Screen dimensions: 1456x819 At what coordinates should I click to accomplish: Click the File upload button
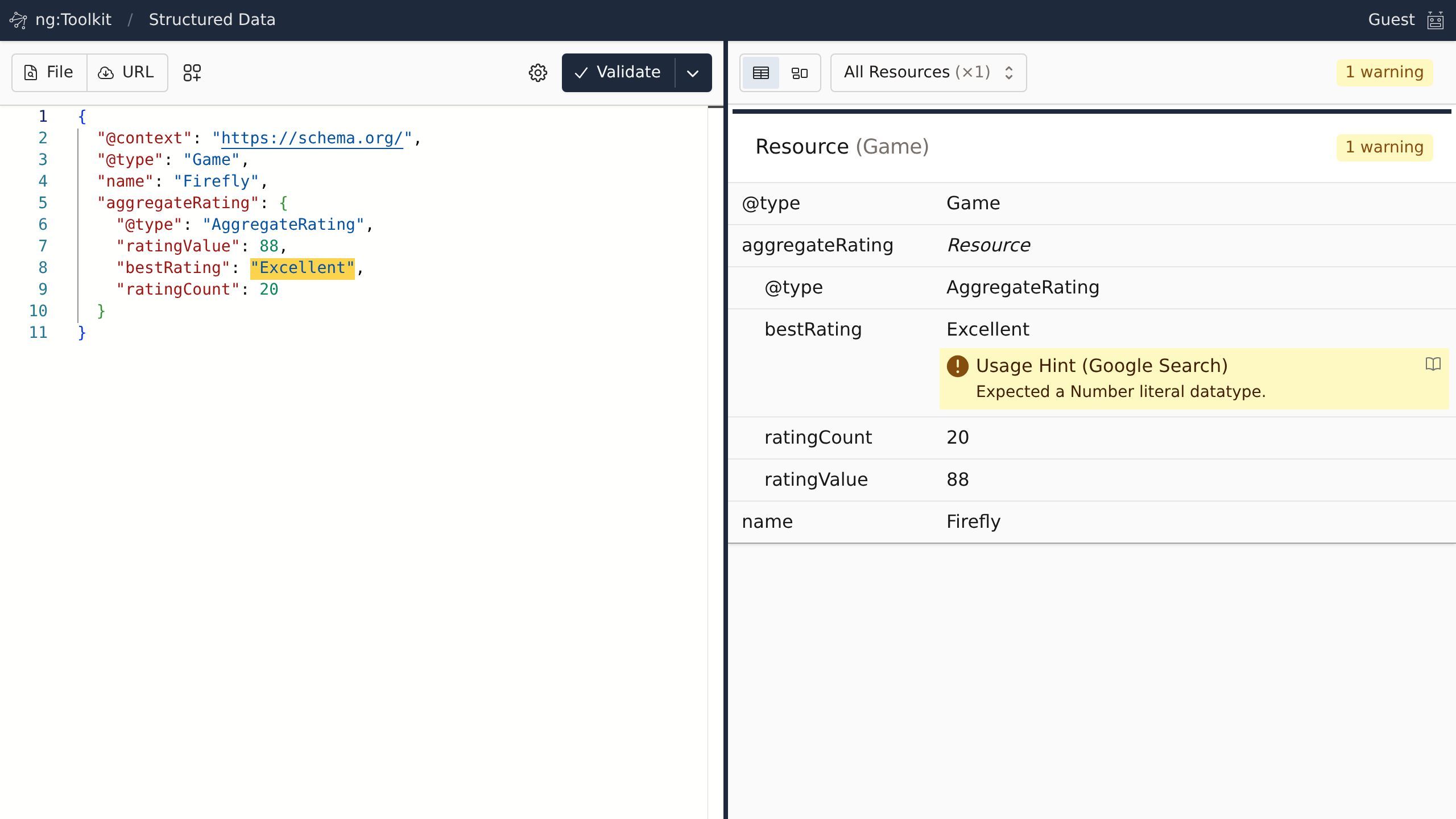click(x=49, y=73)
